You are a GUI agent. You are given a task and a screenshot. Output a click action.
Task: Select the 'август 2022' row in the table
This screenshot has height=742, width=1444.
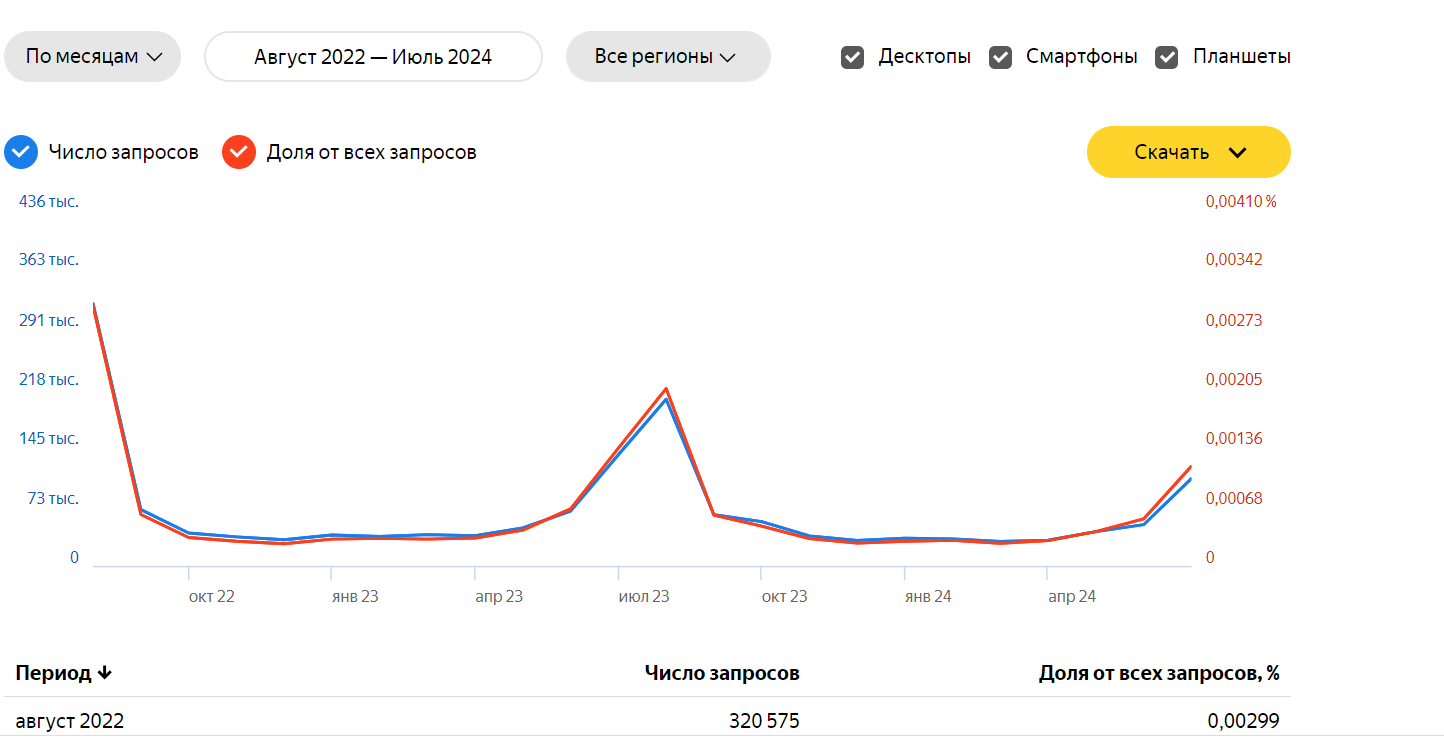(x=69, y=720)
